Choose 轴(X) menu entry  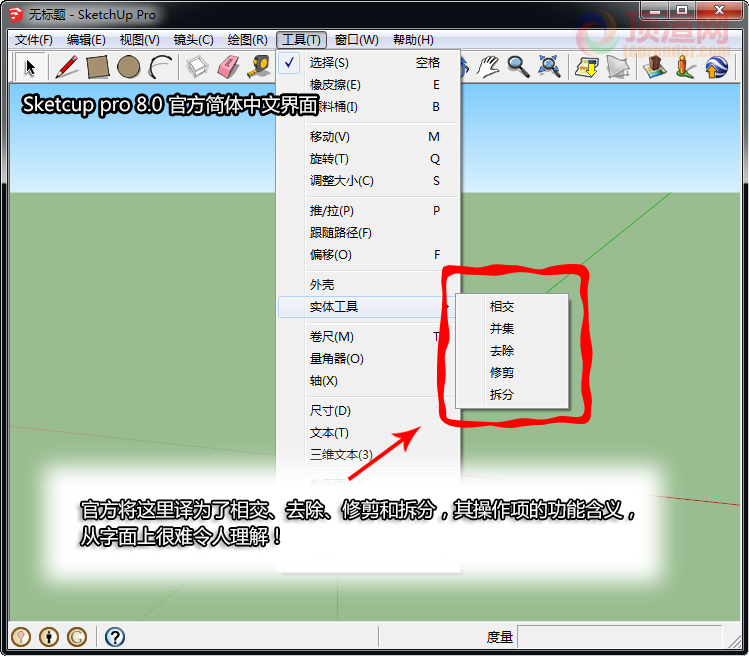point(368,381)
